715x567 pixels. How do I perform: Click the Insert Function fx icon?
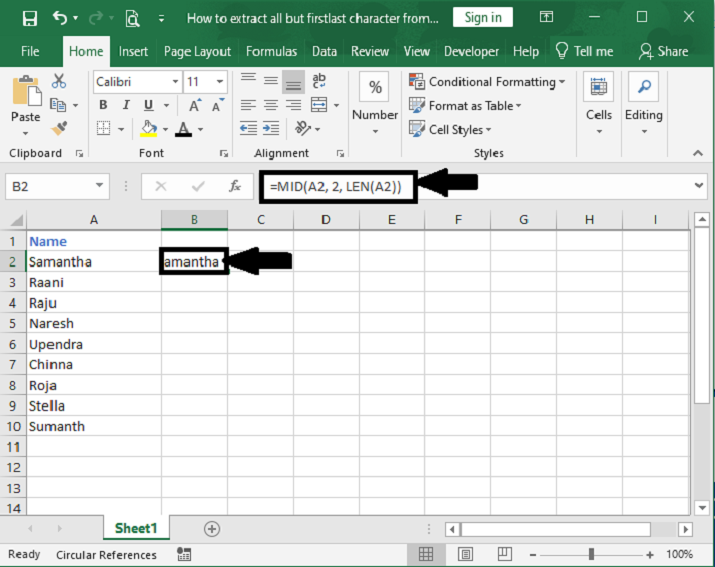[x=235, y=186]
